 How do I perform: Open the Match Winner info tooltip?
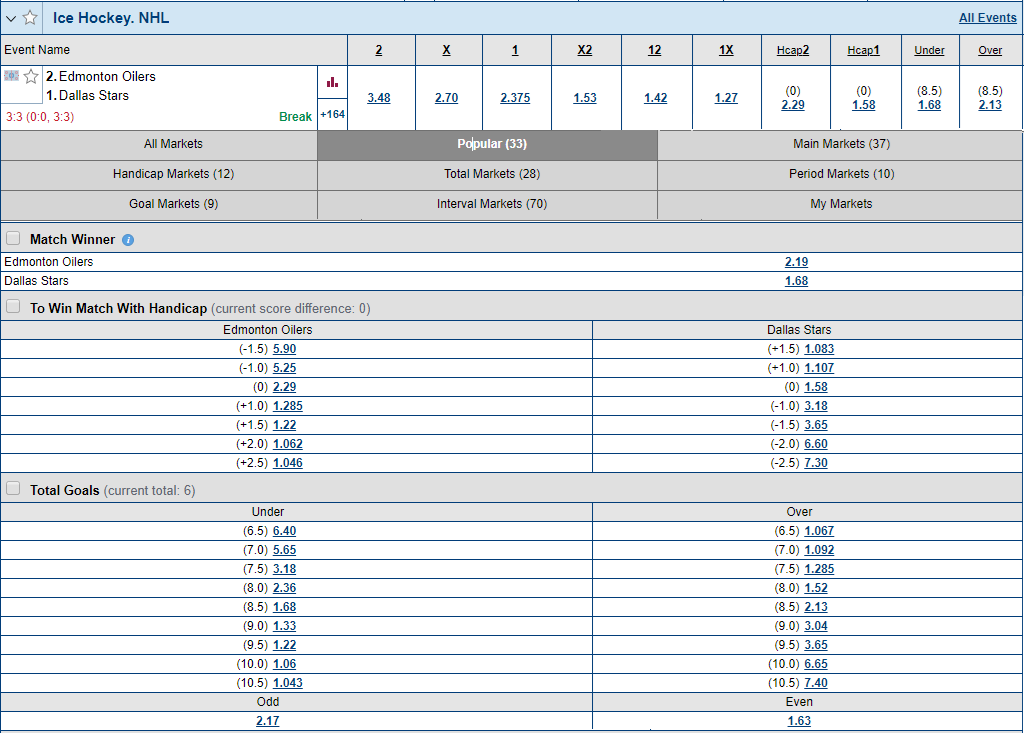pos(127,239)
